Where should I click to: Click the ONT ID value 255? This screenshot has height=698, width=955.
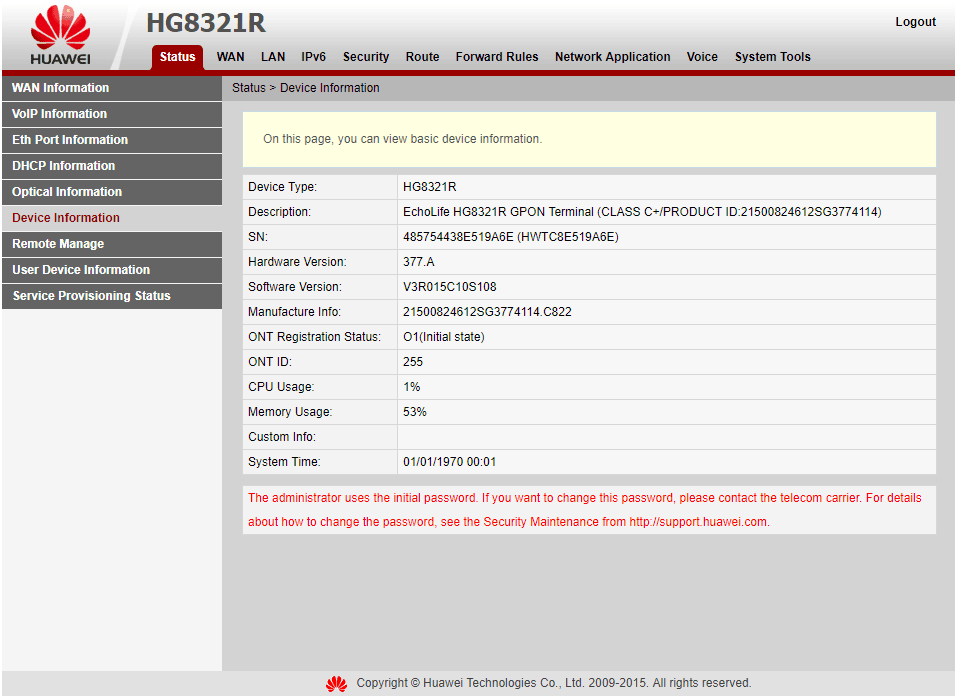[413, 362]
